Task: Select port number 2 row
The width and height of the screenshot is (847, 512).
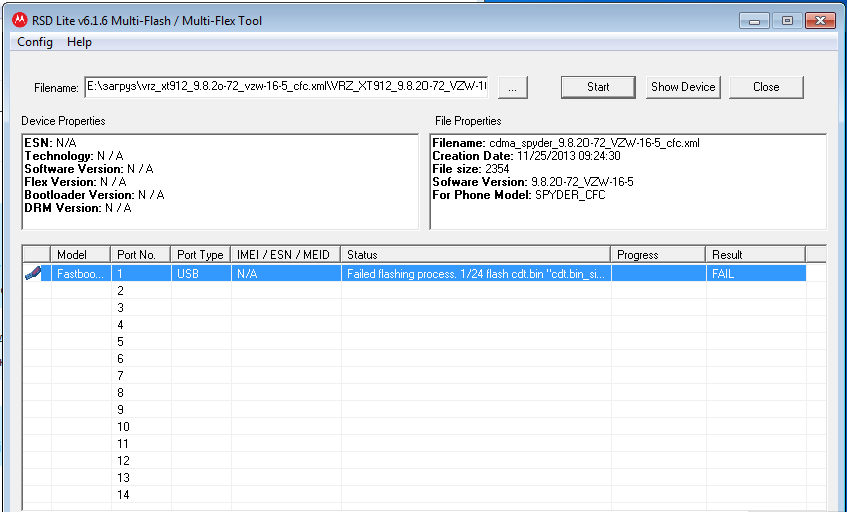Action: [424, 291]
